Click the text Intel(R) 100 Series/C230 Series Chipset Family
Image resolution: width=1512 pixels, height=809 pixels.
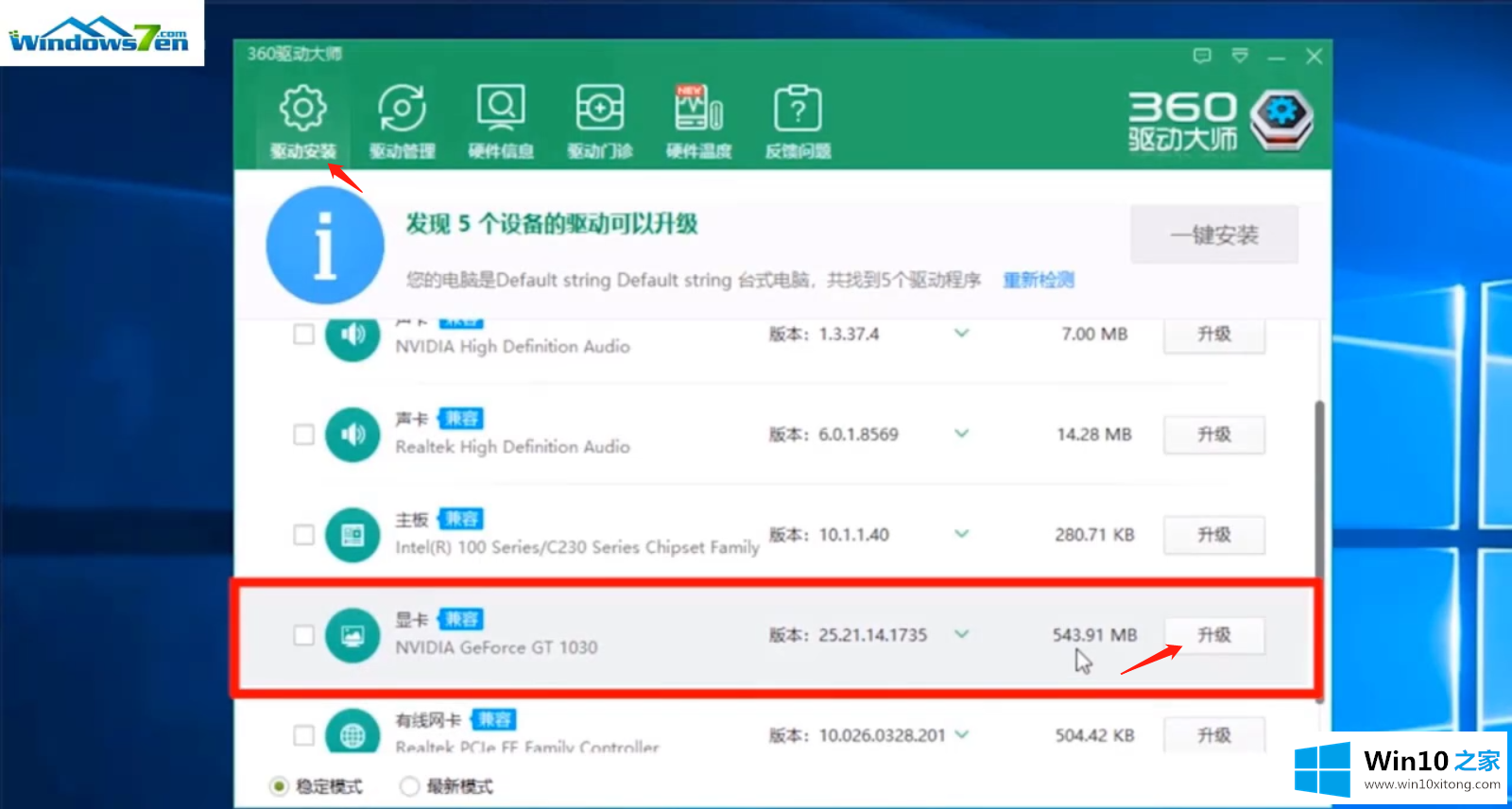click(577, 547)
